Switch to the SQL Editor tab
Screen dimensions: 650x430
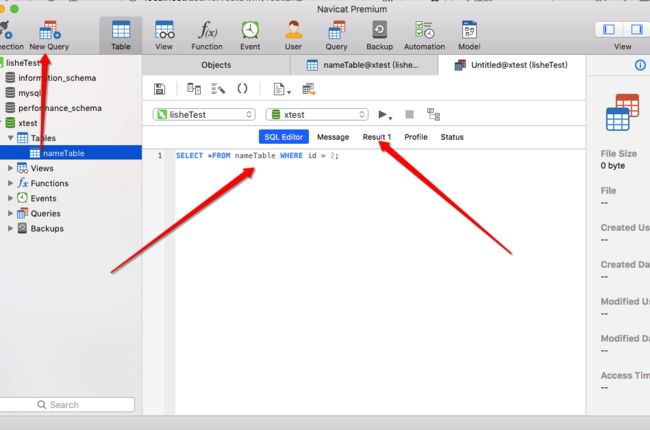[x=284, y=137]
